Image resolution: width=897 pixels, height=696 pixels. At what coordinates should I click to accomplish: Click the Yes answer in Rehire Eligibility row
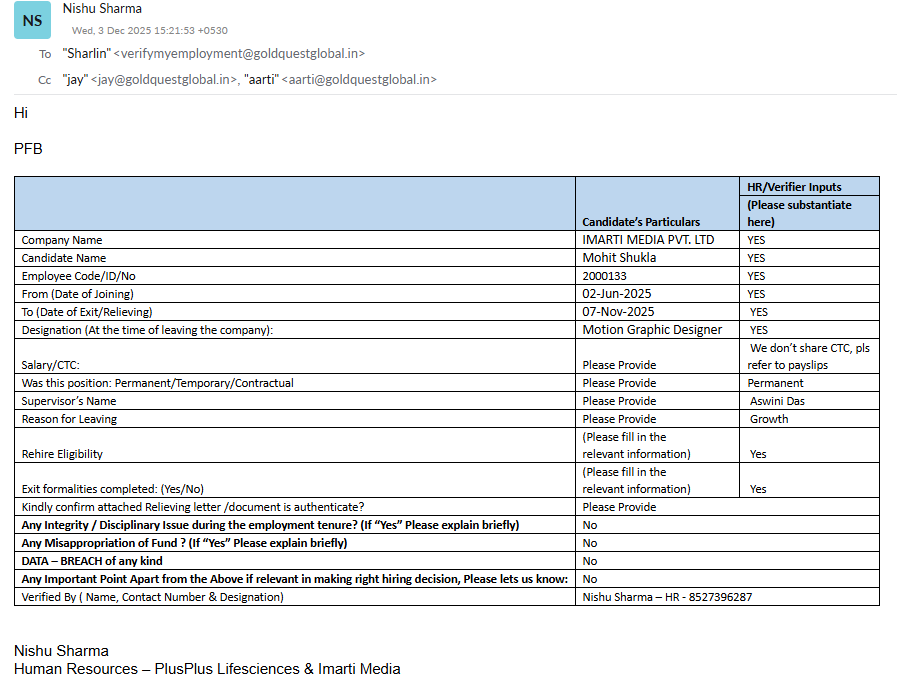click(758, 454)
